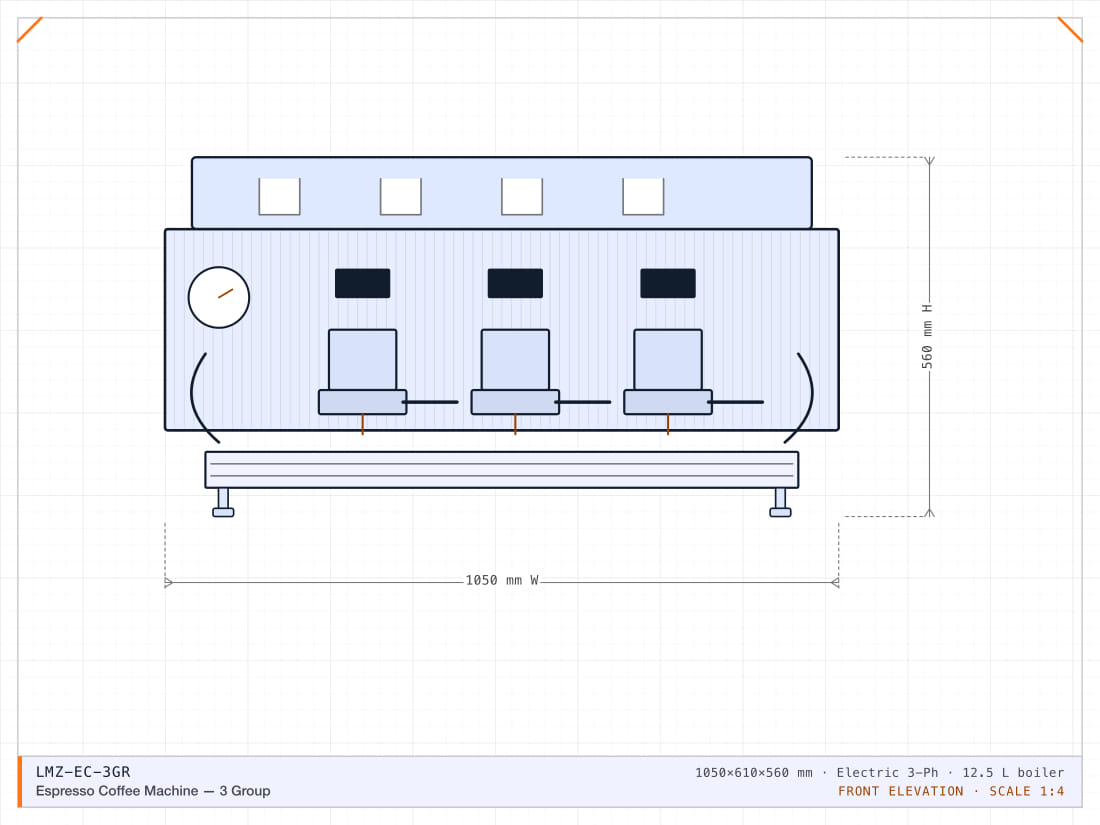
Task: Click the 1050 mm W dimension label
Action: point(502,580)
